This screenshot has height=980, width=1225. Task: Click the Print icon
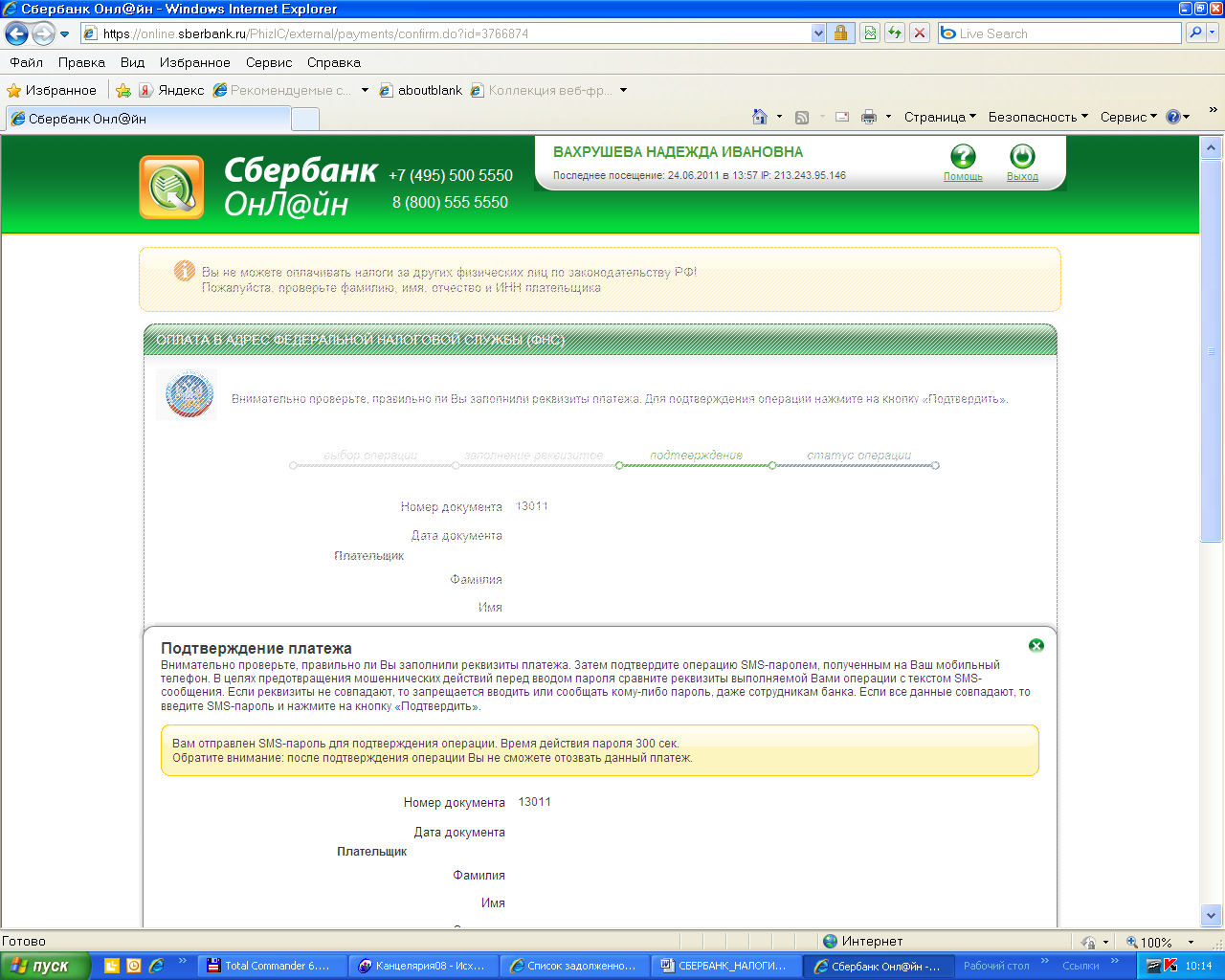point(869,117)
